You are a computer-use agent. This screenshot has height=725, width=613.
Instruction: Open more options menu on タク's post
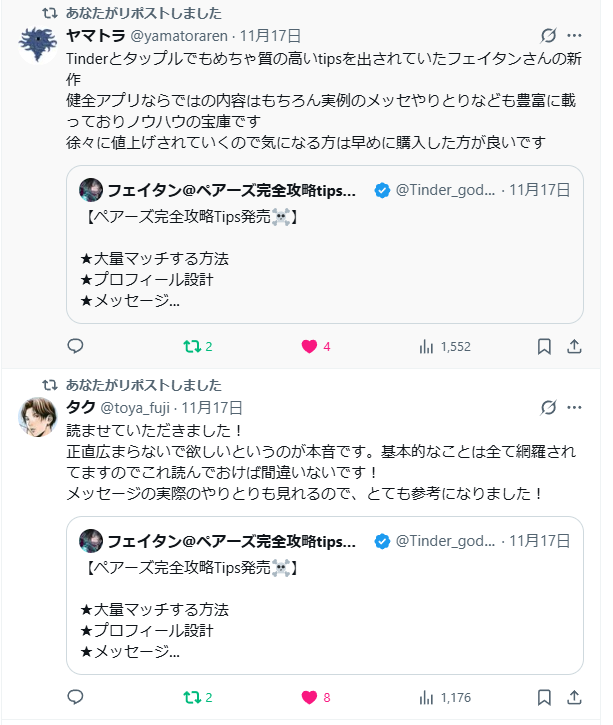point(574,407)
